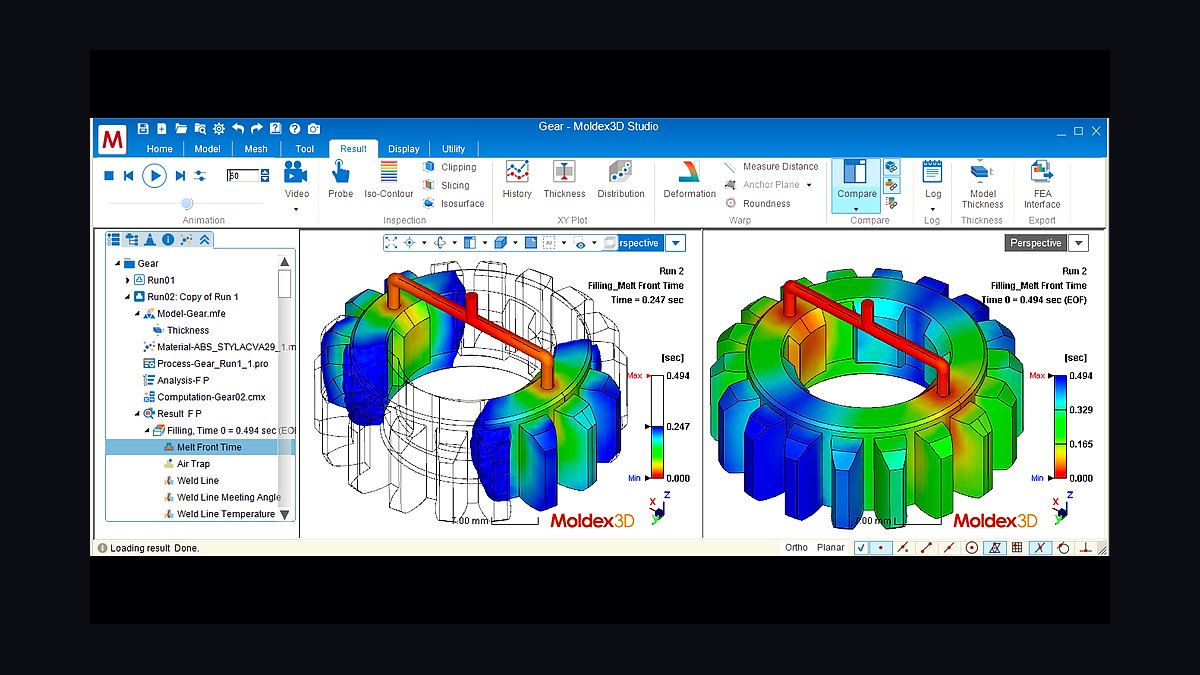Click the Redo arrow icon
Viewport: 1200px width, 675px height.
pyautogui.click(x=257, y=128)
